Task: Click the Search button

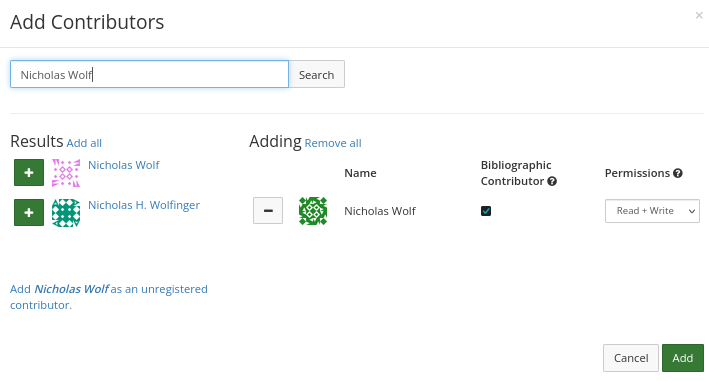Action: [x=317, y=75]
